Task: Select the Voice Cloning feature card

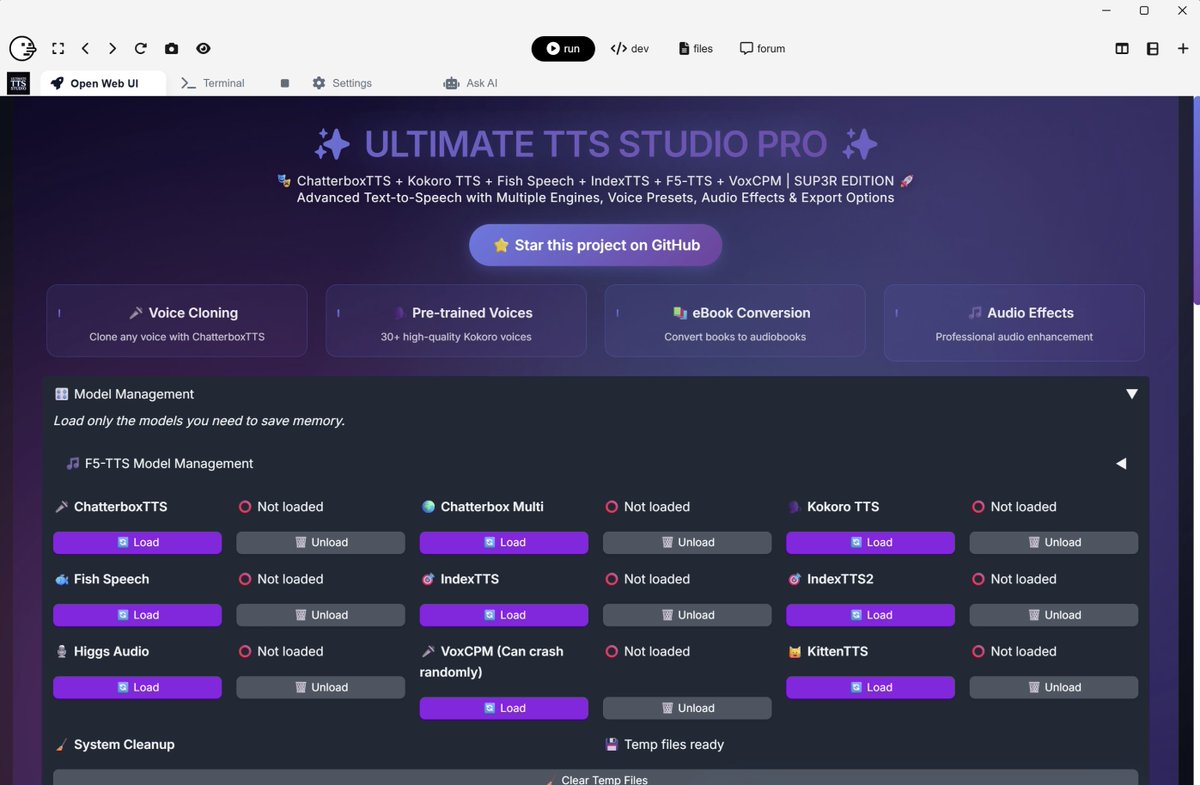Action: click(x=177, y=321)
